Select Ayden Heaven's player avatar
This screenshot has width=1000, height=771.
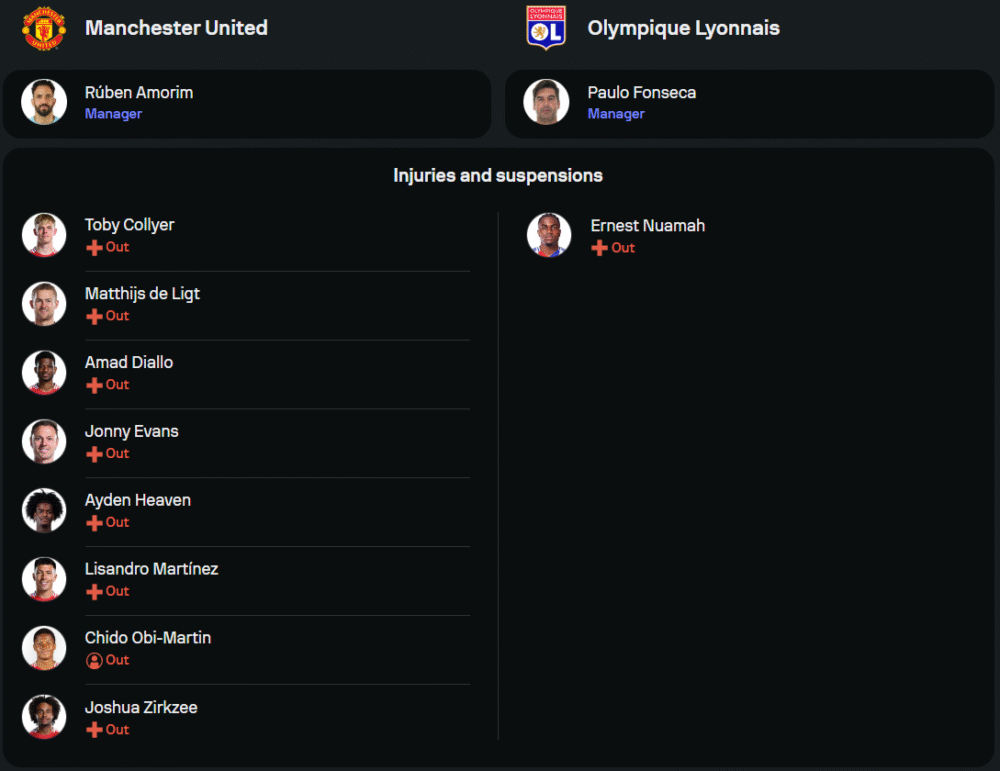point(44,510)
